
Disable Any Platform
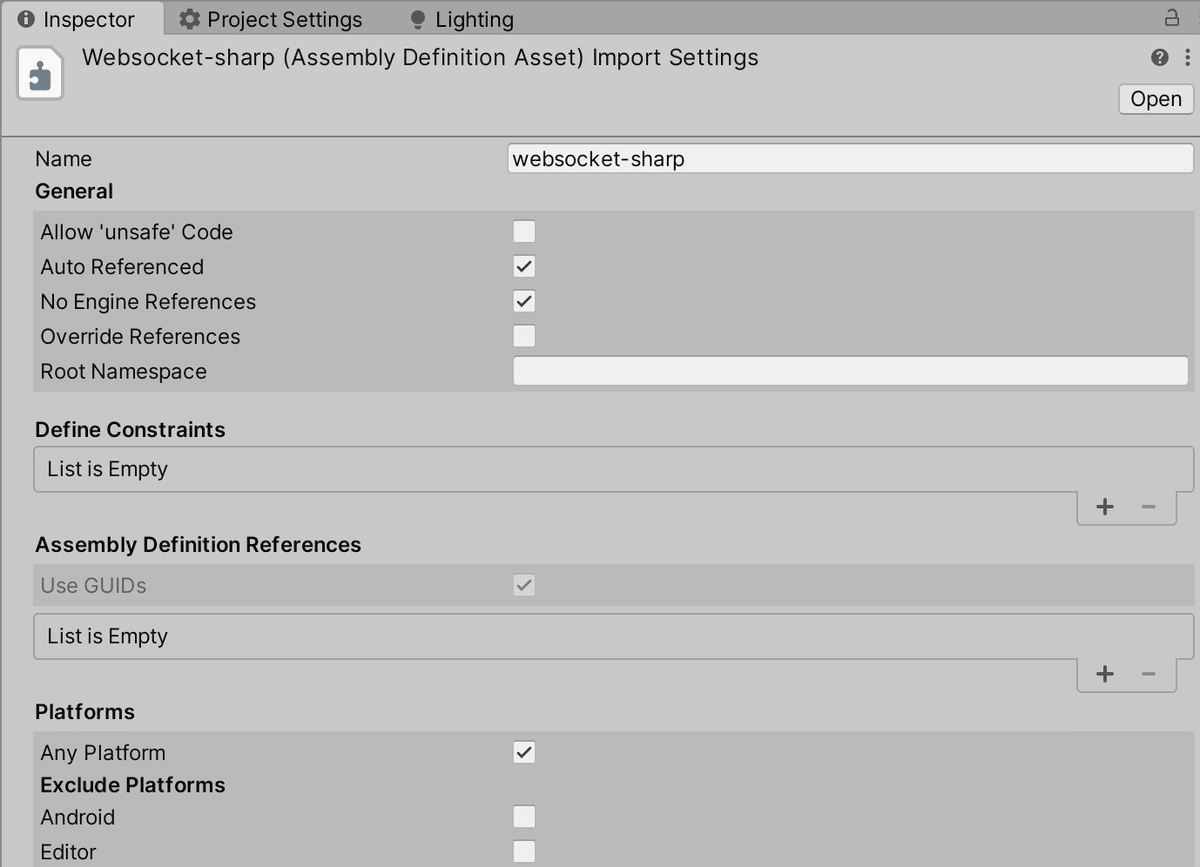pyautogui.click(x=524, y=752)
